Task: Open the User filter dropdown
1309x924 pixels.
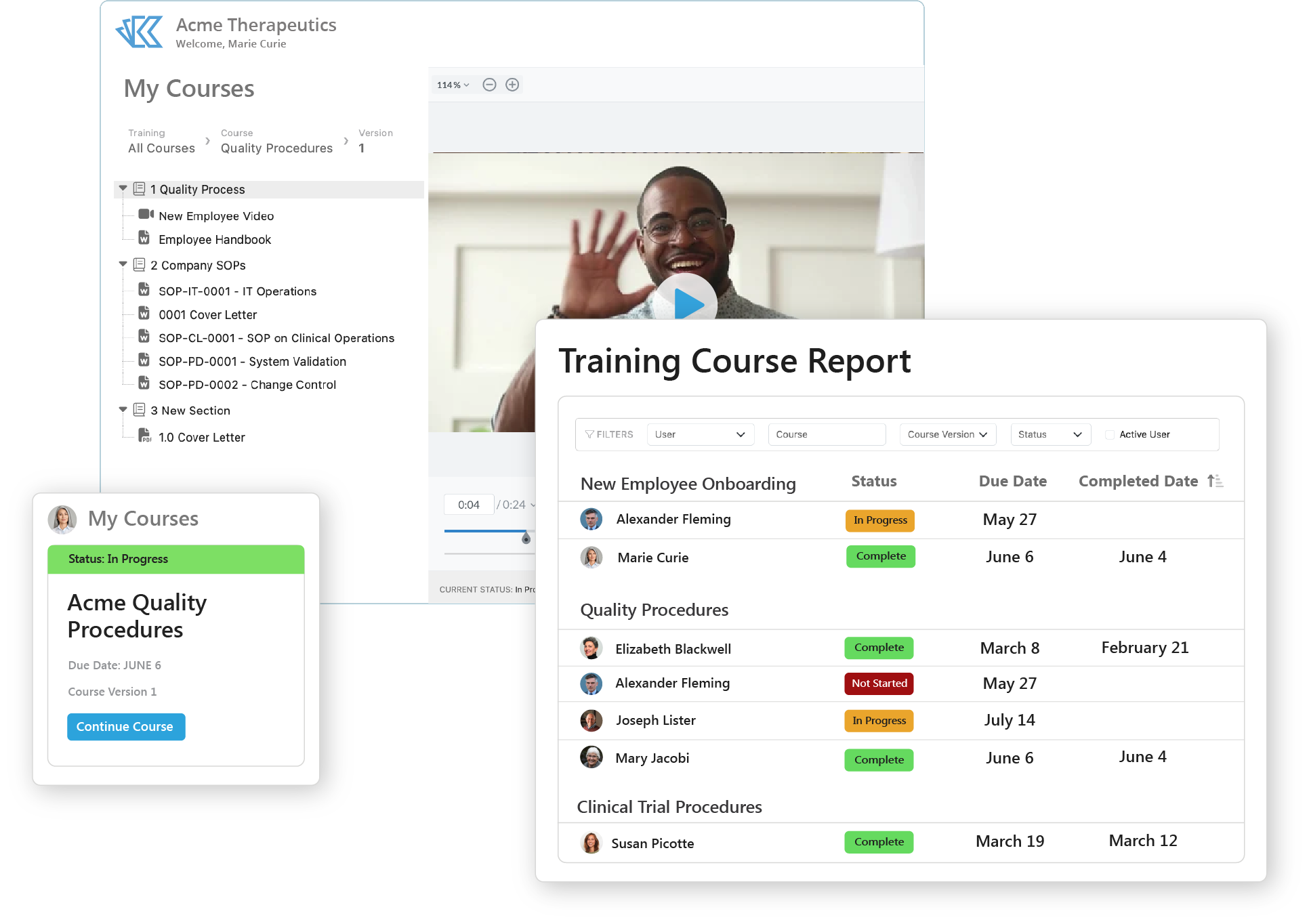Action: 700,434
